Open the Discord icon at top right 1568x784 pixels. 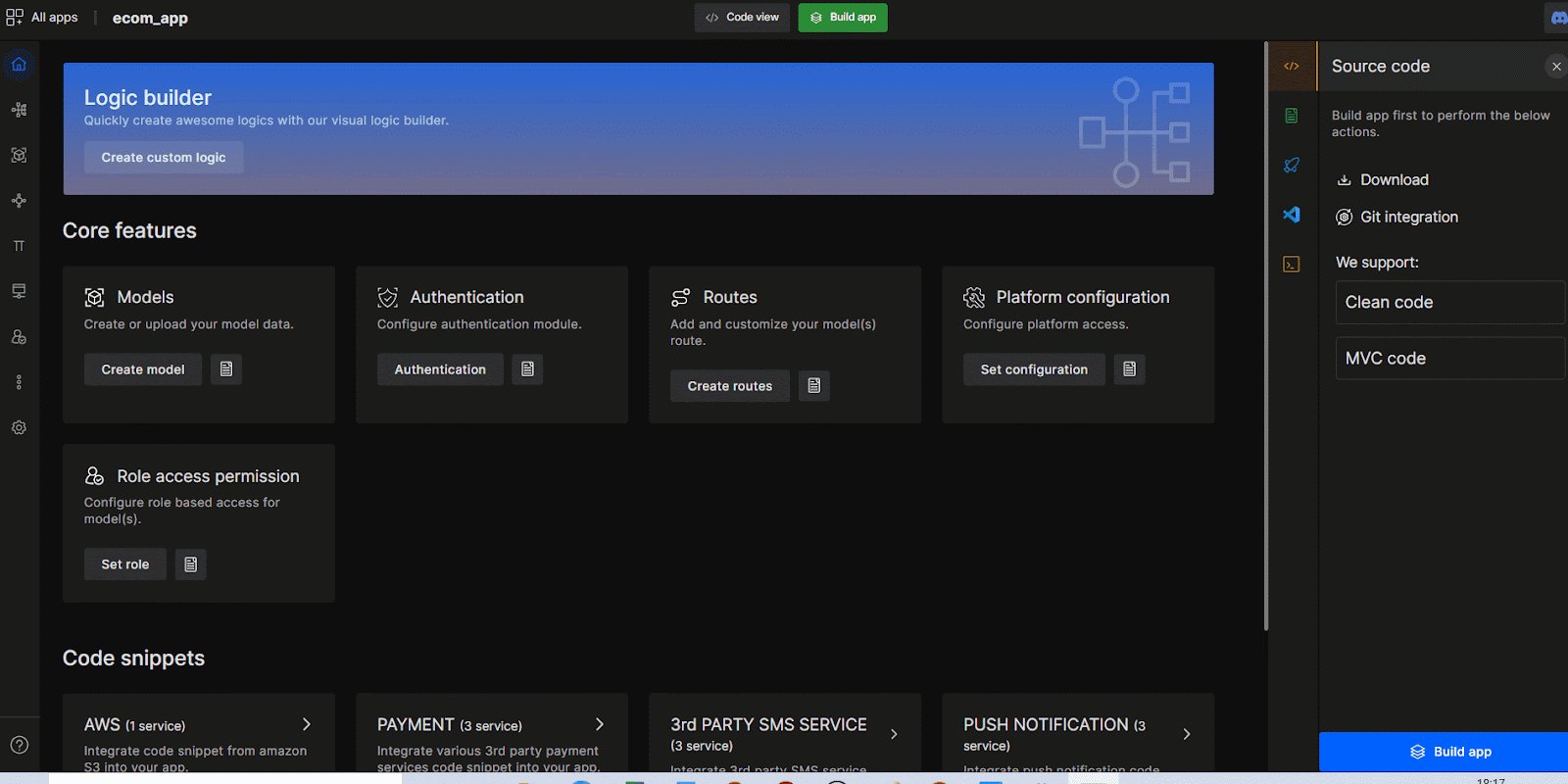(1558, 18)
